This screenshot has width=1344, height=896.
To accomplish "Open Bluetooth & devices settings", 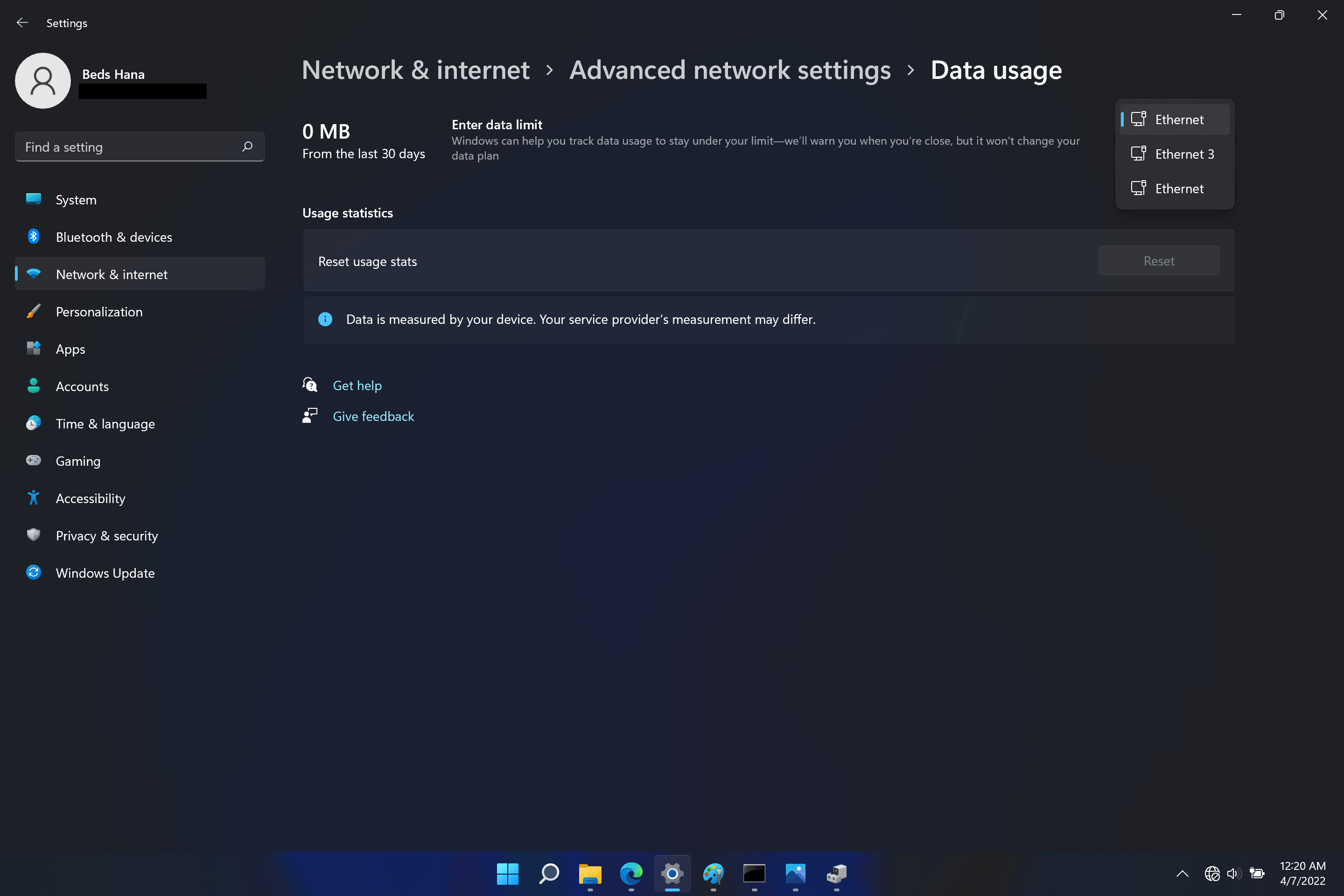I will tap(114, 237).
